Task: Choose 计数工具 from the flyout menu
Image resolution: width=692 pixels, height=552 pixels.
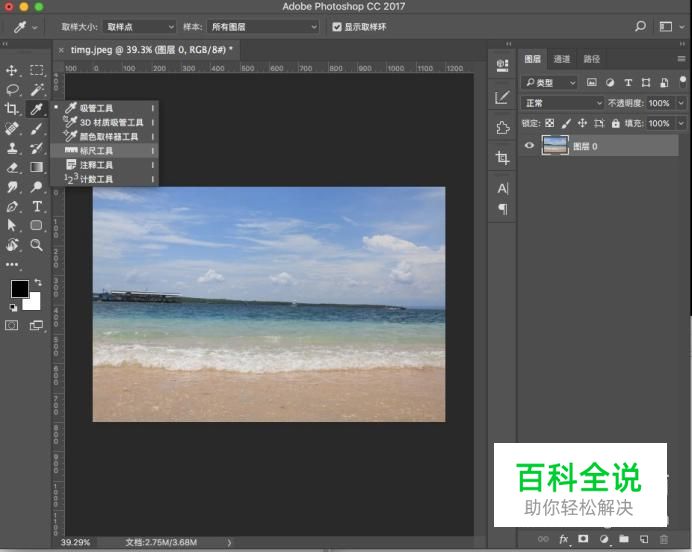Action: tap(97, 179)
